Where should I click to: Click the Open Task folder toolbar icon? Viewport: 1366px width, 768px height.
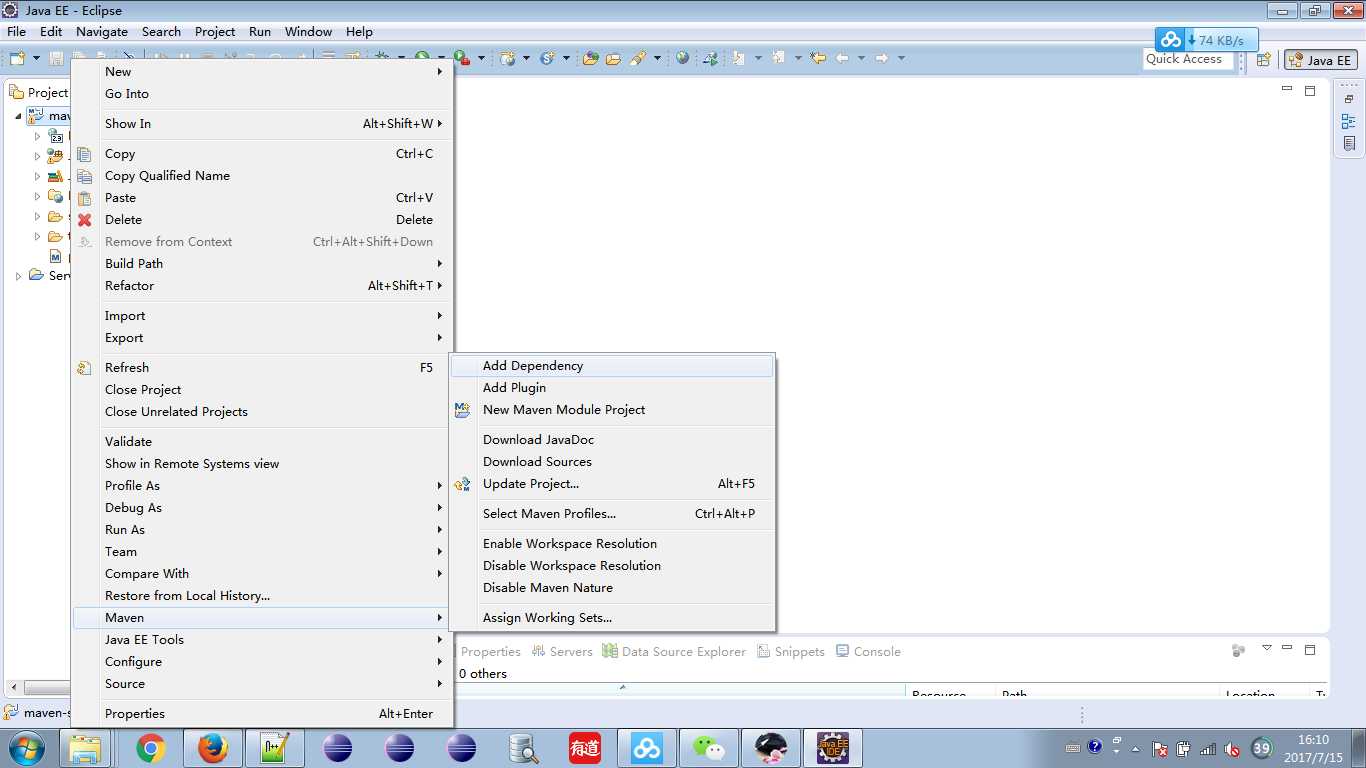pos(613,58)
